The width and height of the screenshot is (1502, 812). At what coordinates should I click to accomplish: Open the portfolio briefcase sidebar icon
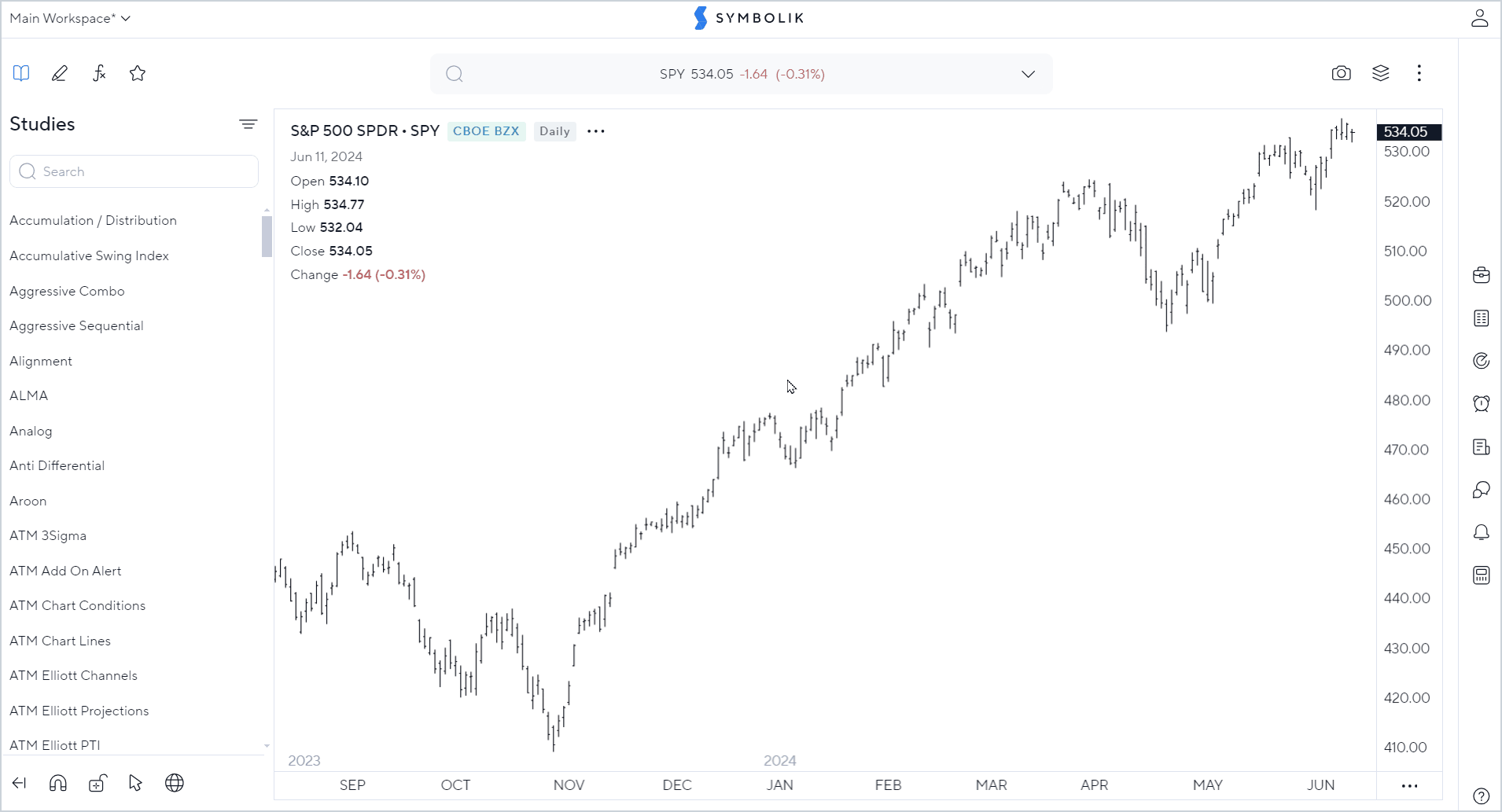1482,275
